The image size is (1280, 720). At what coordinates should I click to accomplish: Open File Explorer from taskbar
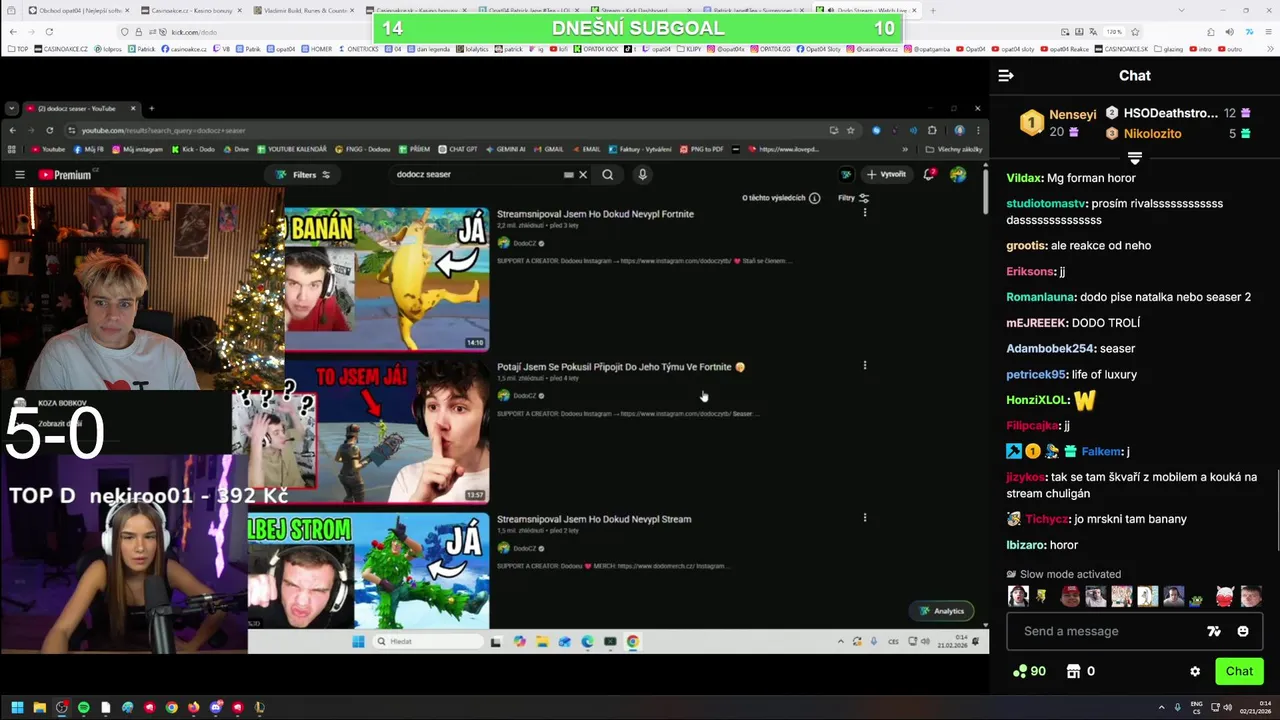[x=39, y=707]
